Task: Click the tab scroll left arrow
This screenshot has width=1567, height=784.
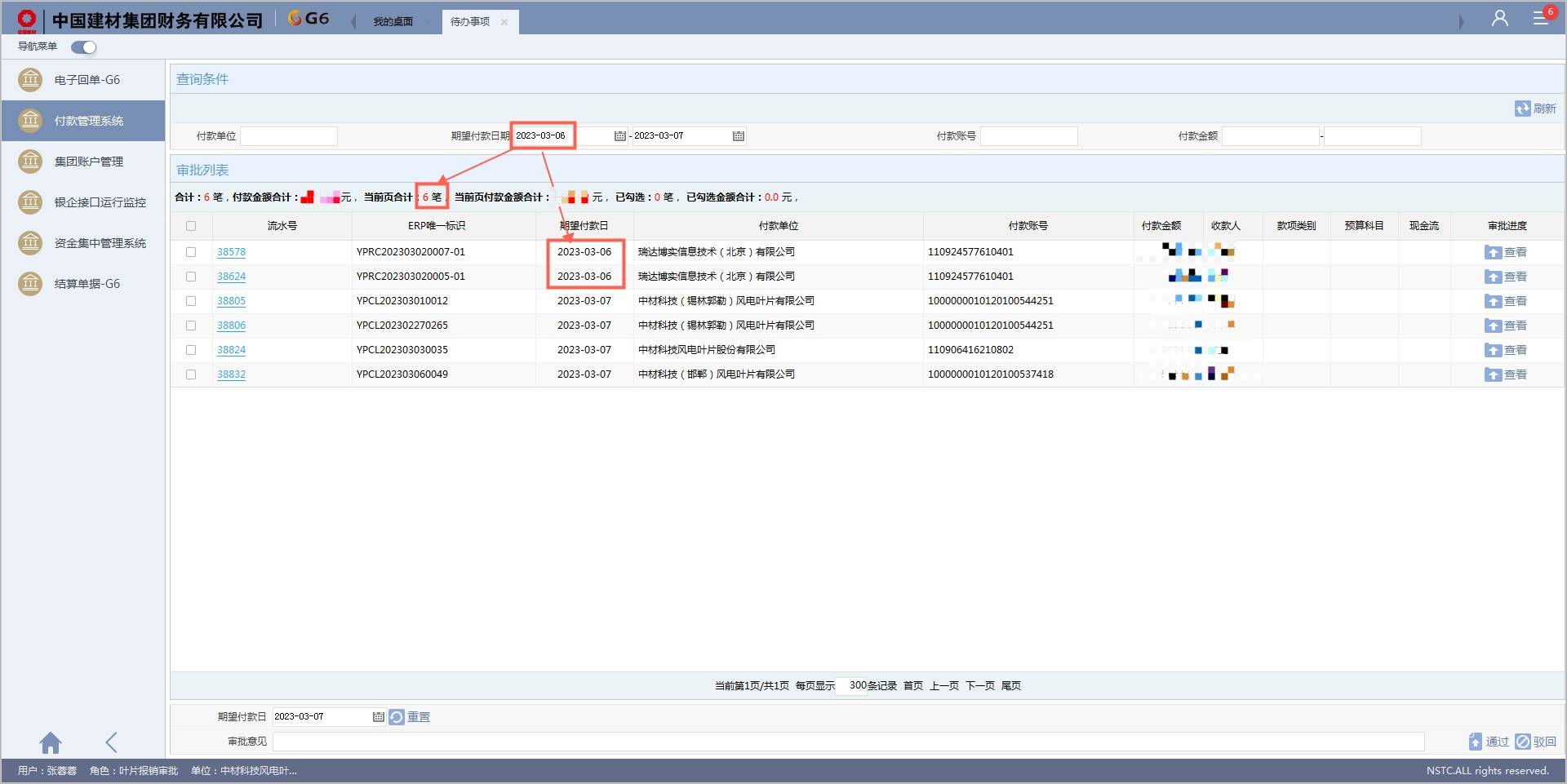Action: pos(353,22)
